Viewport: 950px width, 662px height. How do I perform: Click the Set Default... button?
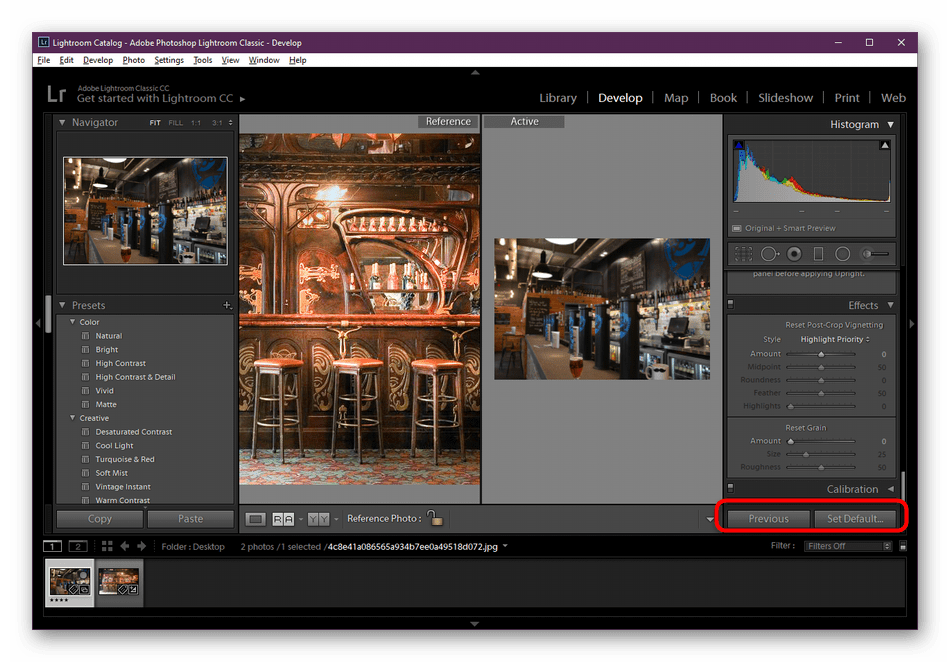click(x=855, y=519)
